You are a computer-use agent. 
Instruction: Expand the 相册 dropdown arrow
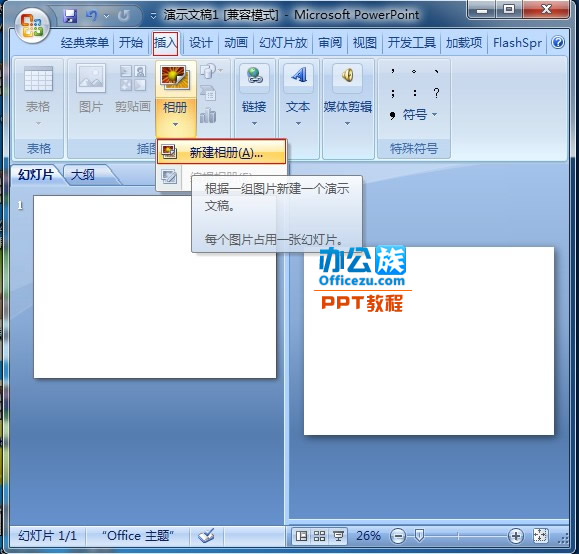click(175, 124)
